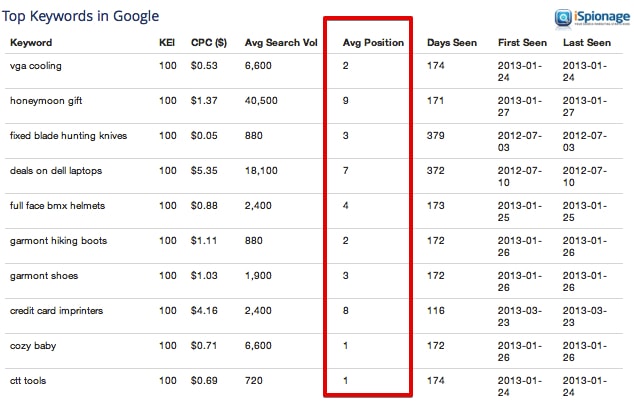The image size is (634, 401).
Task: Click CPC value $1.37 for honeymoon gift
Action: point(204,101)
